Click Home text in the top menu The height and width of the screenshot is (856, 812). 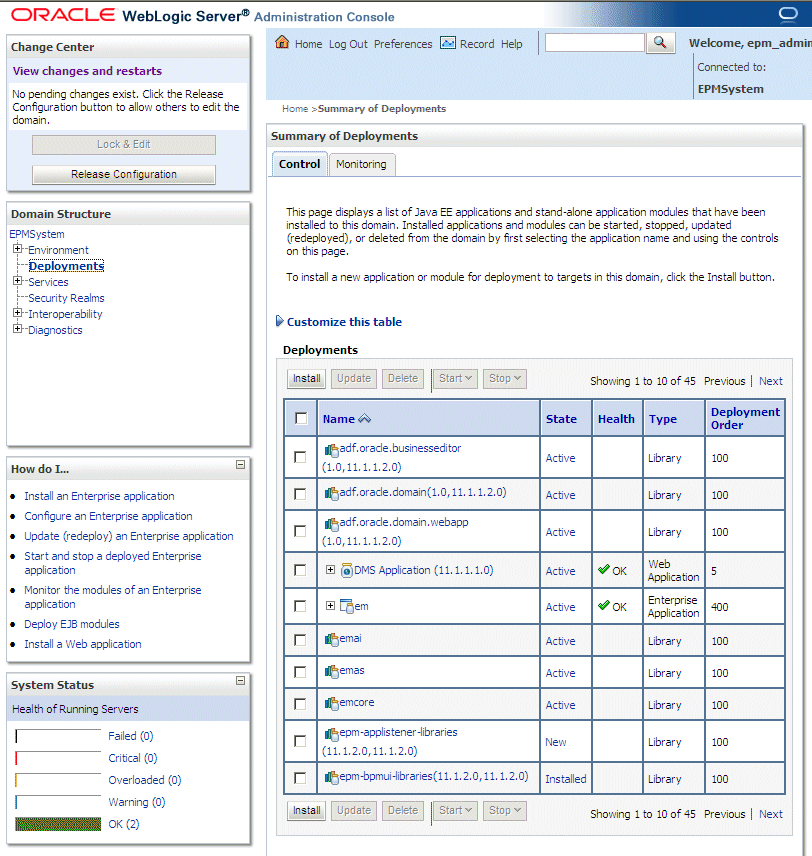click(x=309, y=44)
